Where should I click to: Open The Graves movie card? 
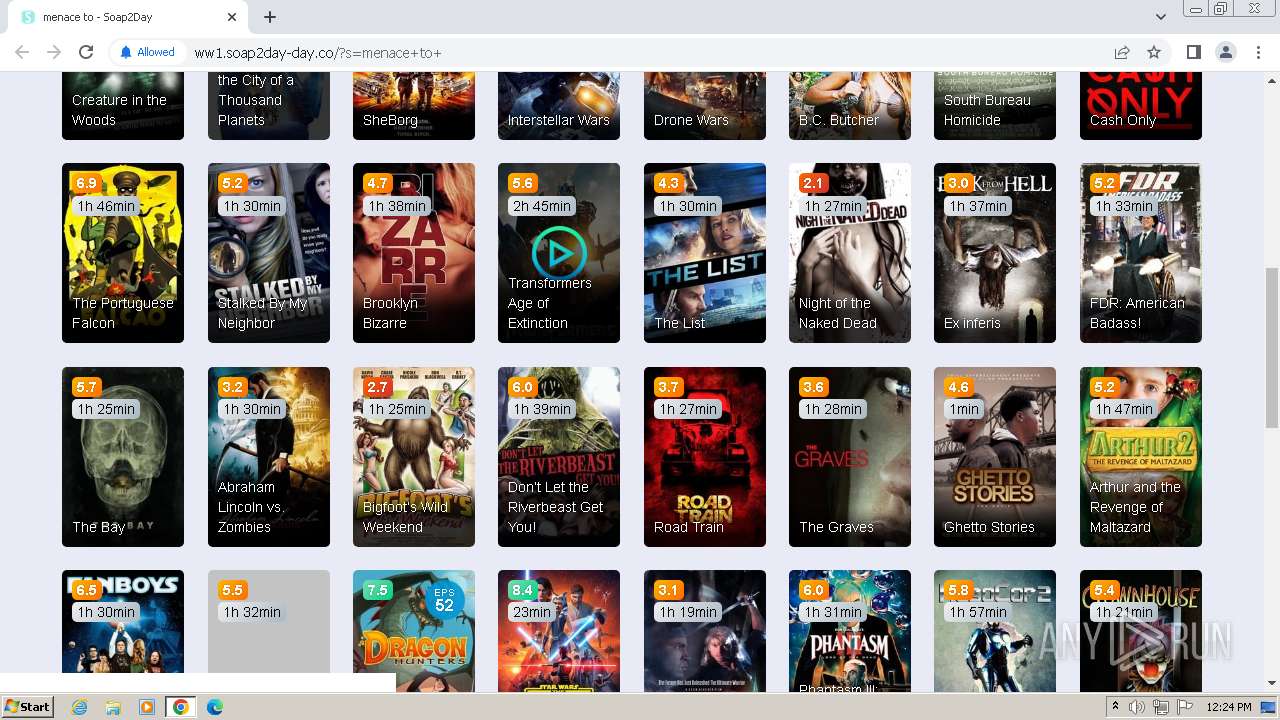pos(850,457)
